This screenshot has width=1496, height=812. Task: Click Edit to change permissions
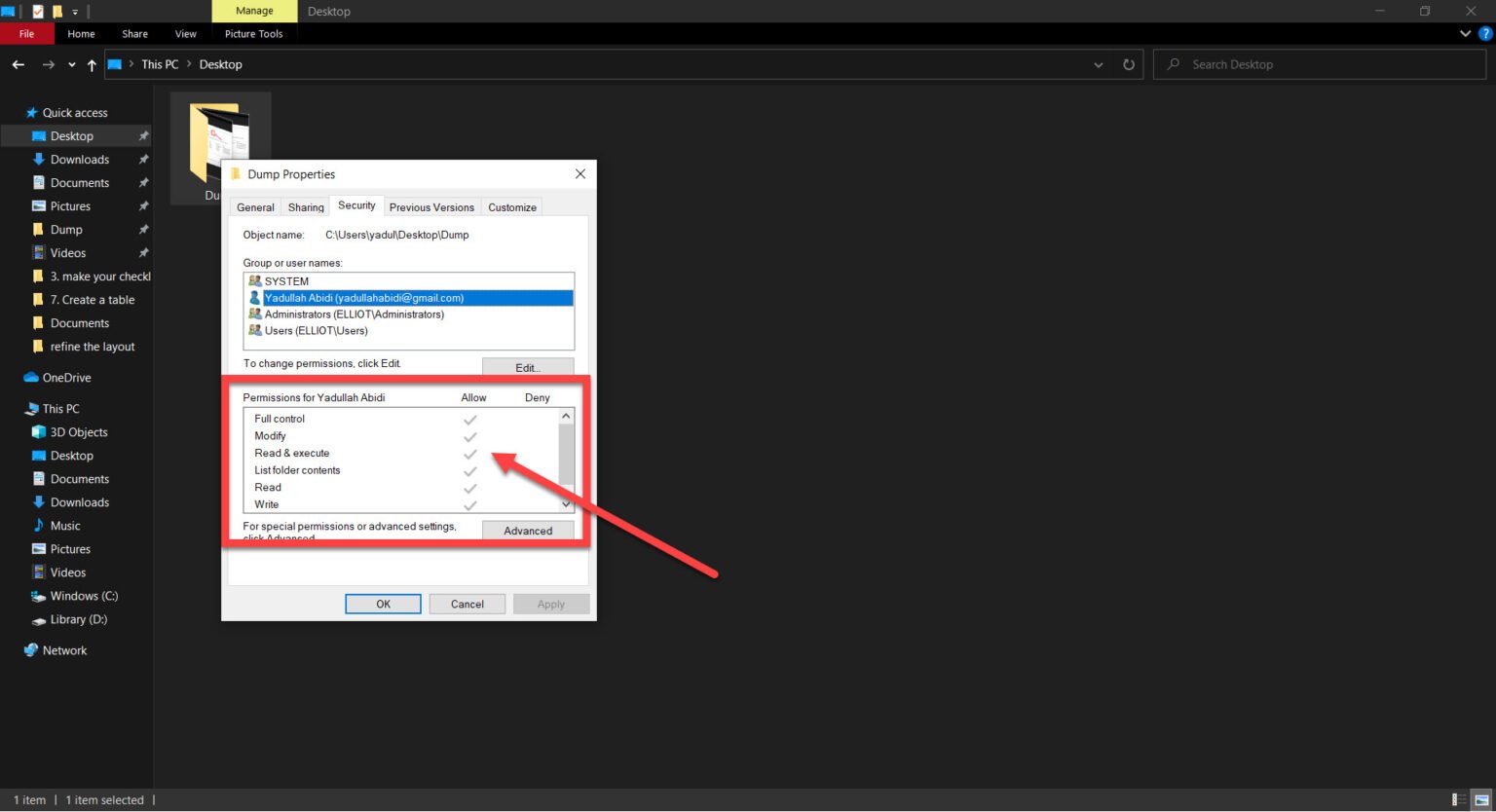click(527, 367)
